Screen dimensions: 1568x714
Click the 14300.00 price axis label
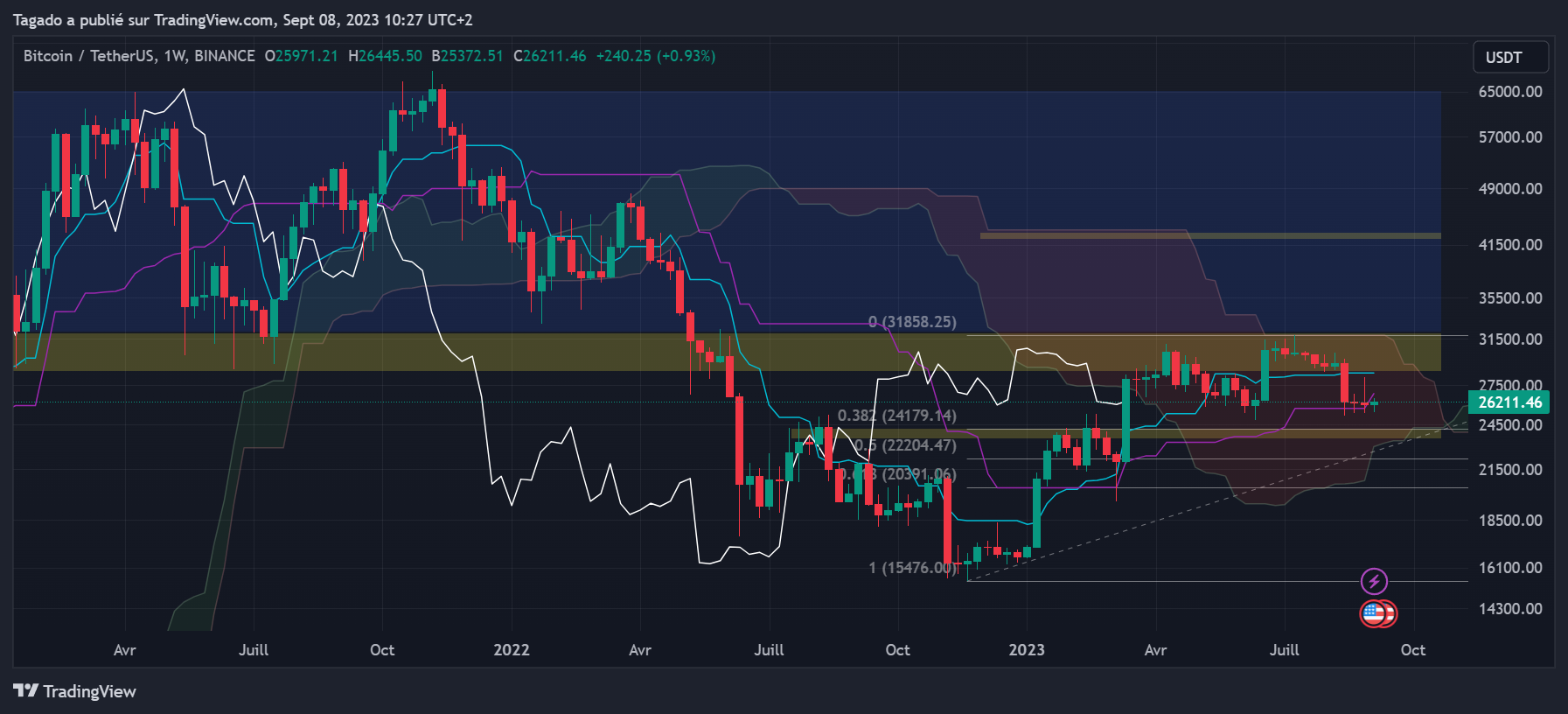click(x=1510, y=609)
